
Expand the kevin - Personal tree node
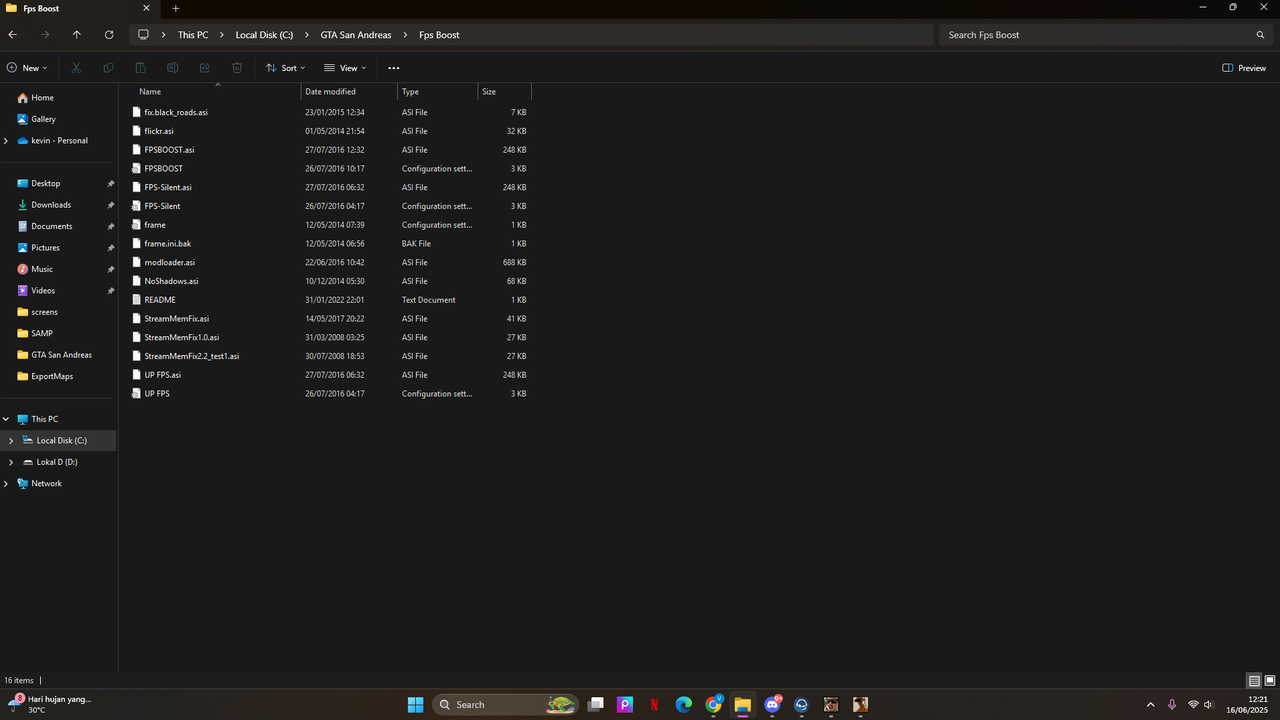click(6, 141)
